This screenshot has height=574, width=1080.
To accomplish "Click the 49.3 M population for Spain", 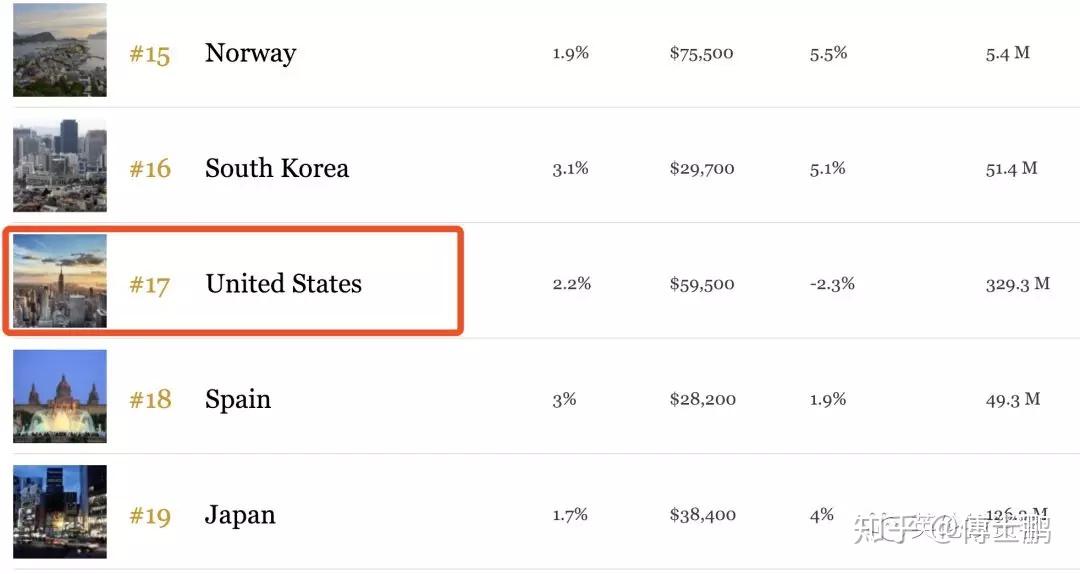I will (x=1012, y=400).
